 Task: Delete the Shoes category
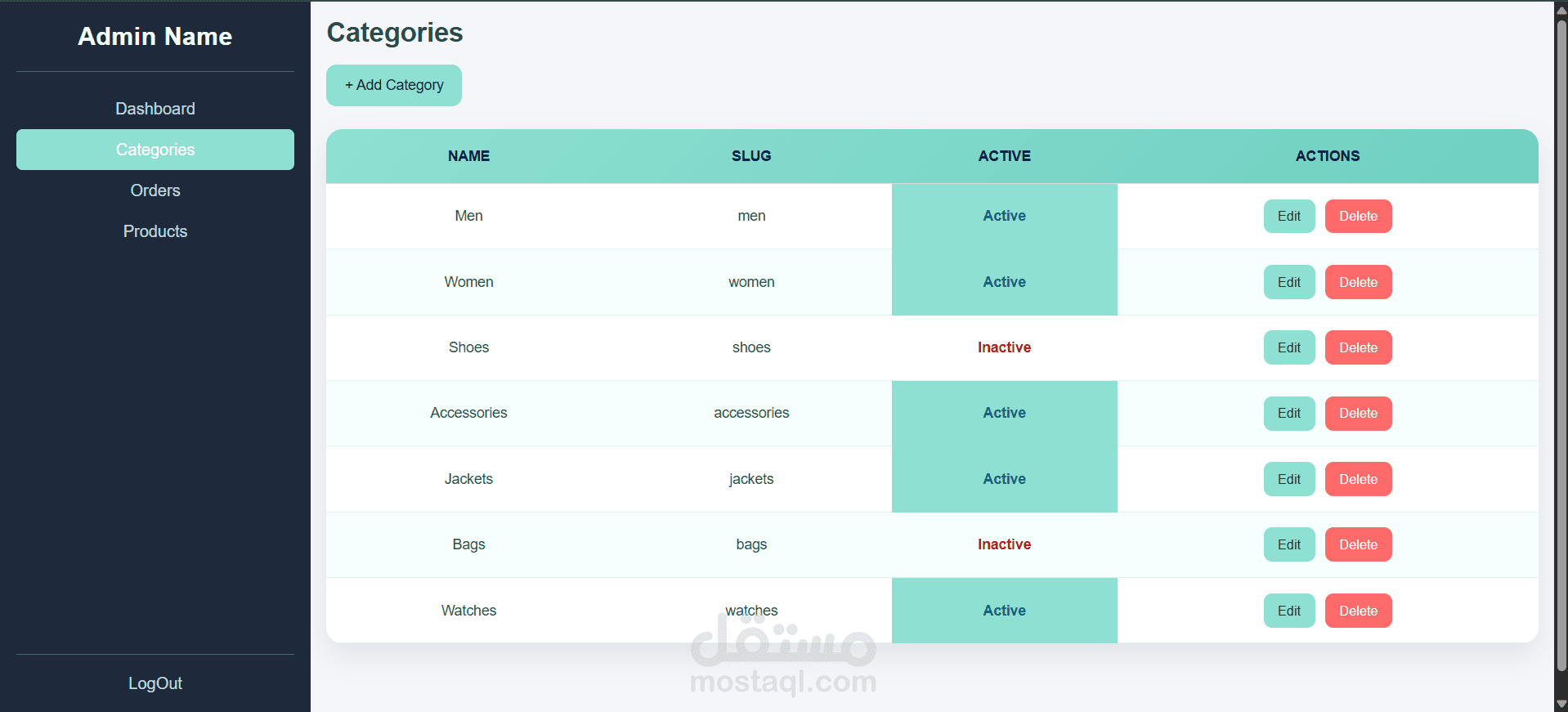coord(1358,347)
